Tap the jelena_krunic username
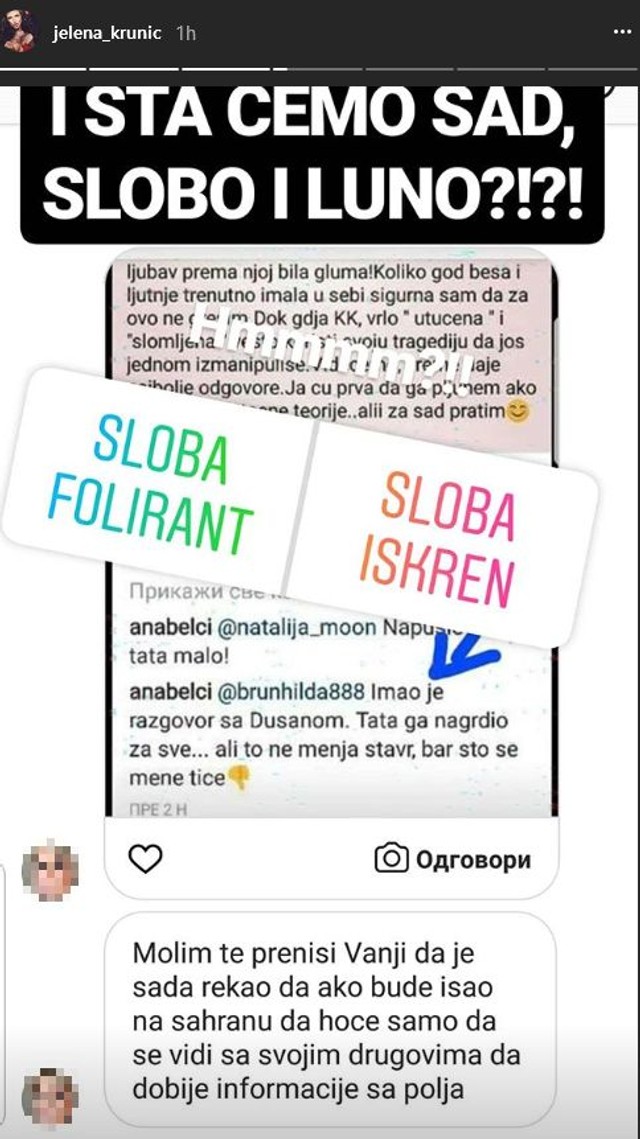This screenshot has height=1139, width=640. 107,33
